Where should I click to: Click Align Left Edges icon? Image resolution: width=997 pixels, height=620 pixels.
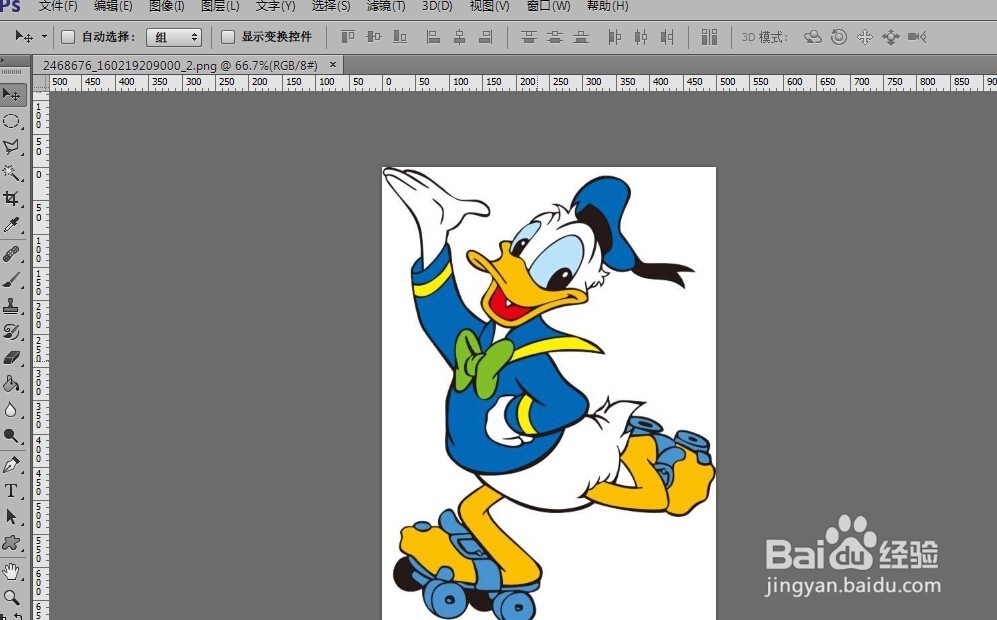[433, 37]
